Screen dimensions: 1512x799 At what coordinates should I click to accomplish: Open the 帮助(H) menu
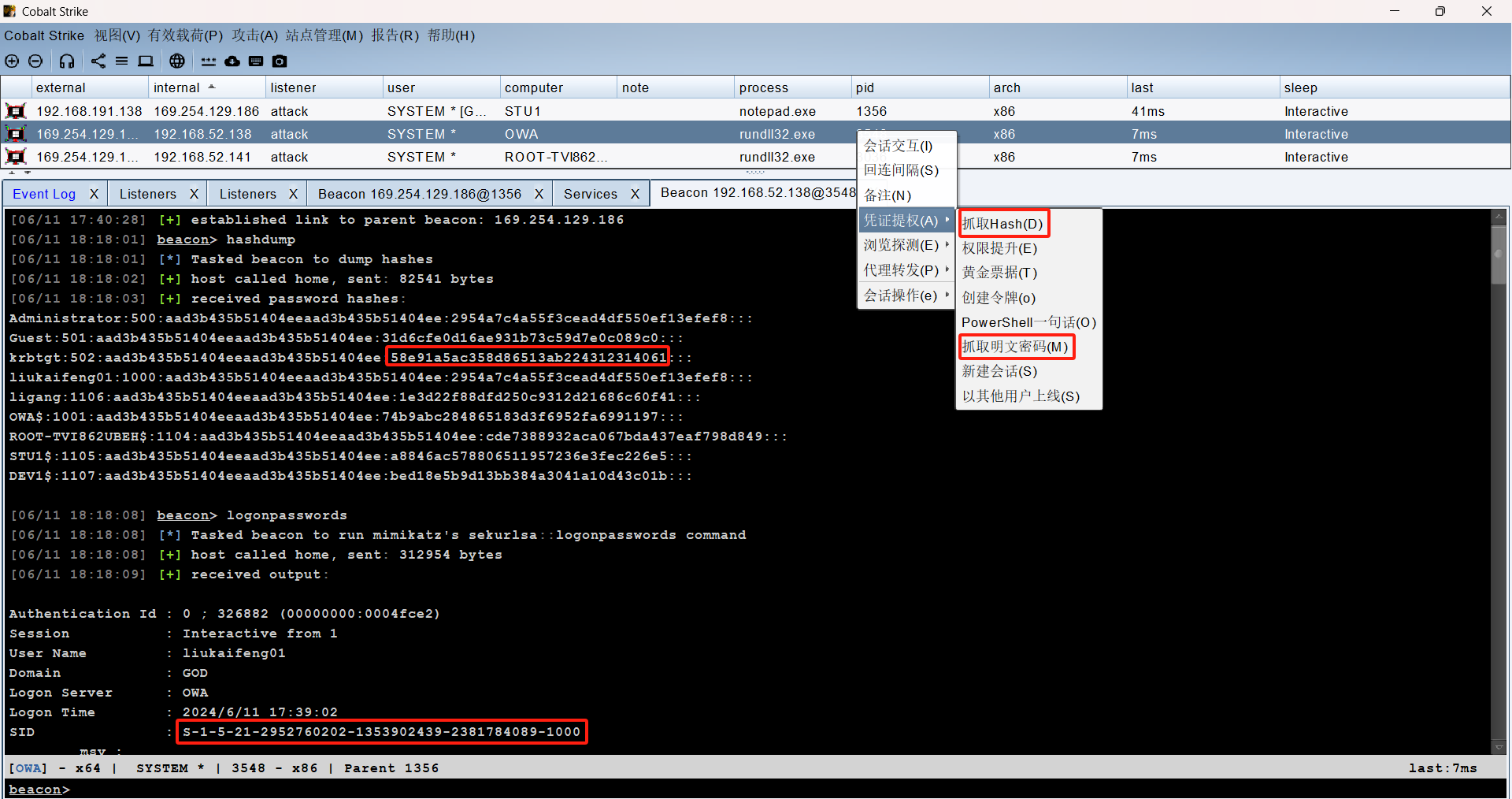click(451, 35)
